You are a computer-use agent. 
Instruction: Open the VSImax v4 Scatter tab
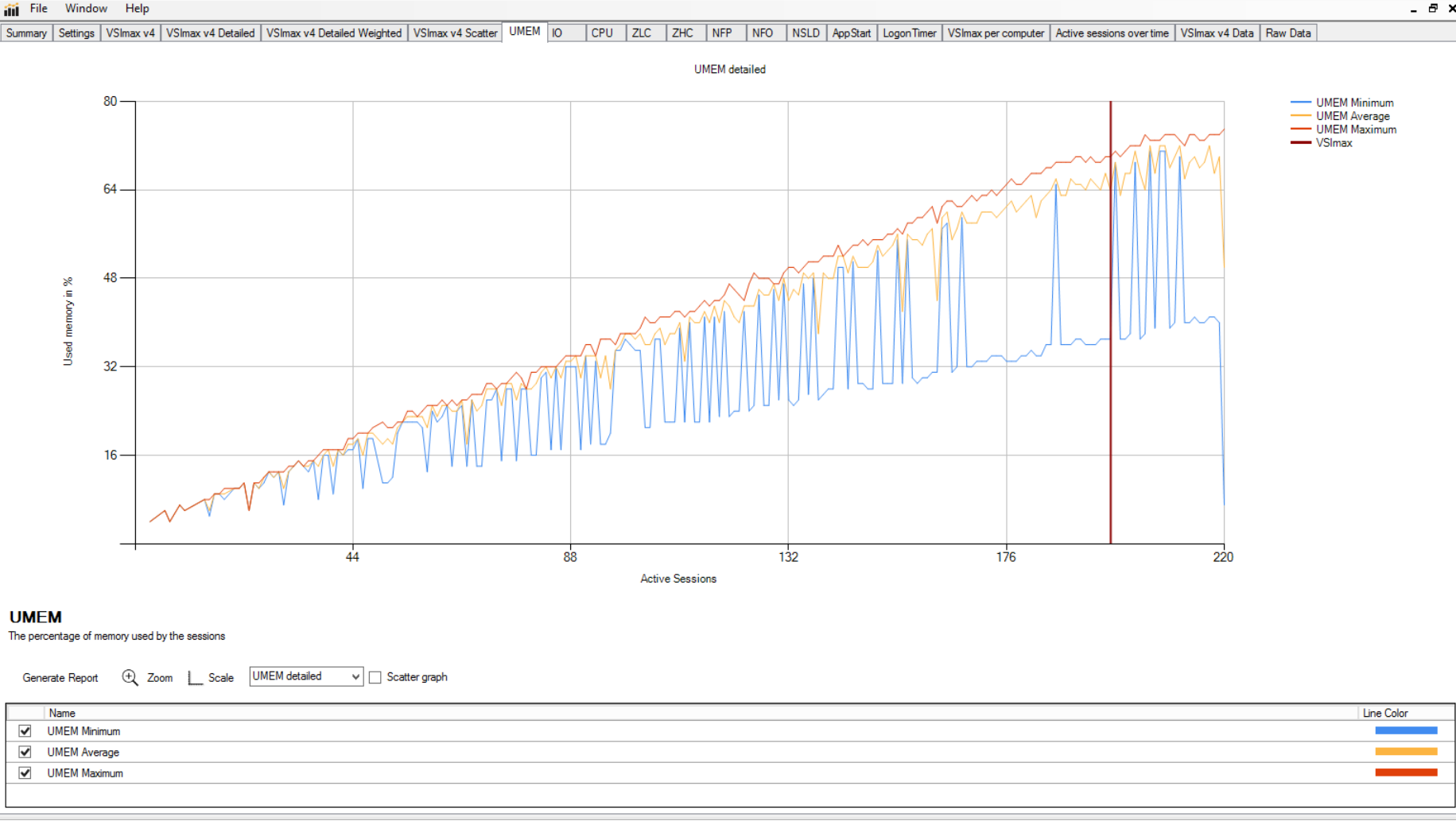[456, 33]
